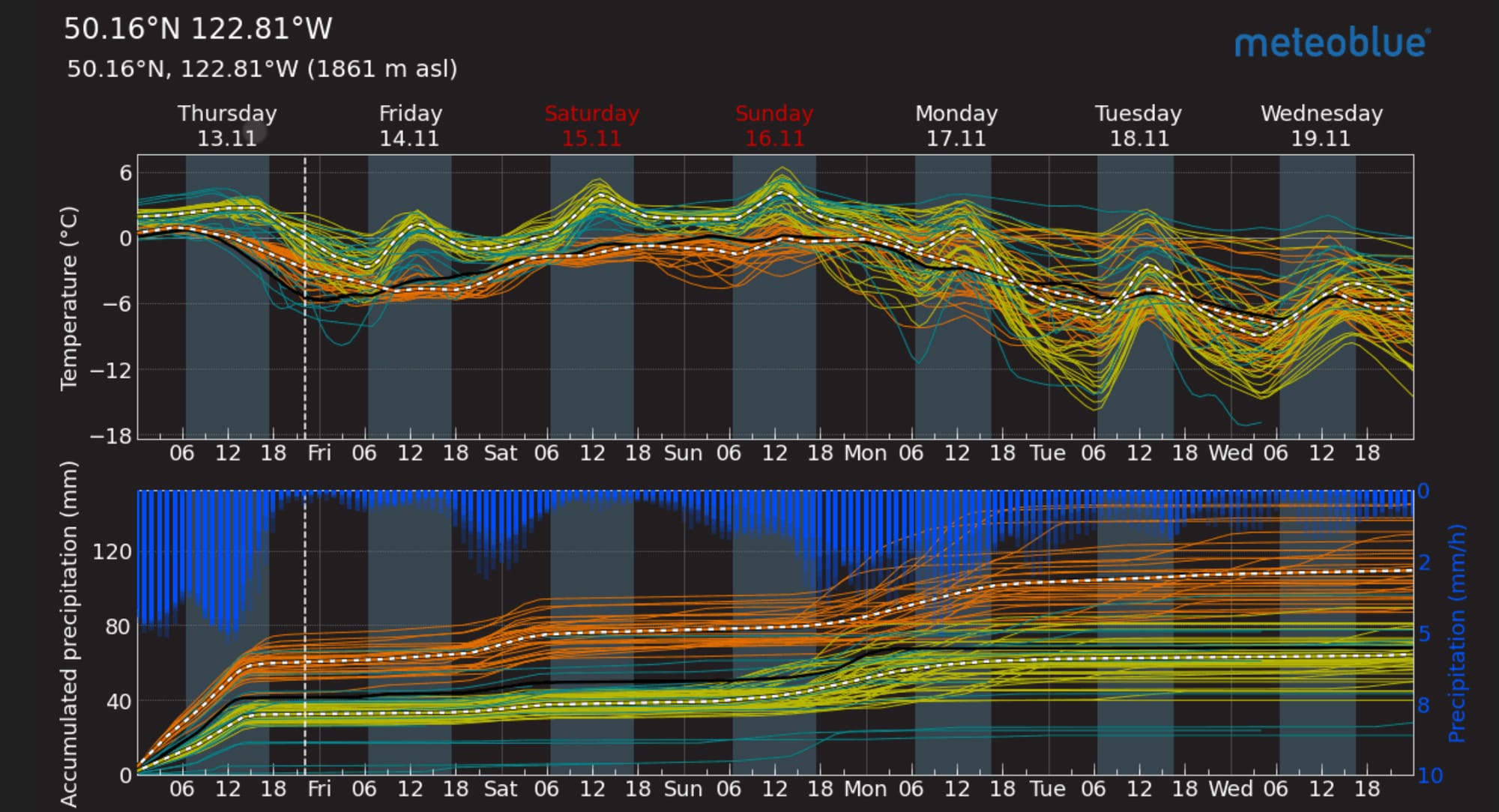The image size is (1499, 812).
Task: Click the 50.16°N 122.81°W location title
Action: (x=198, y=29)
